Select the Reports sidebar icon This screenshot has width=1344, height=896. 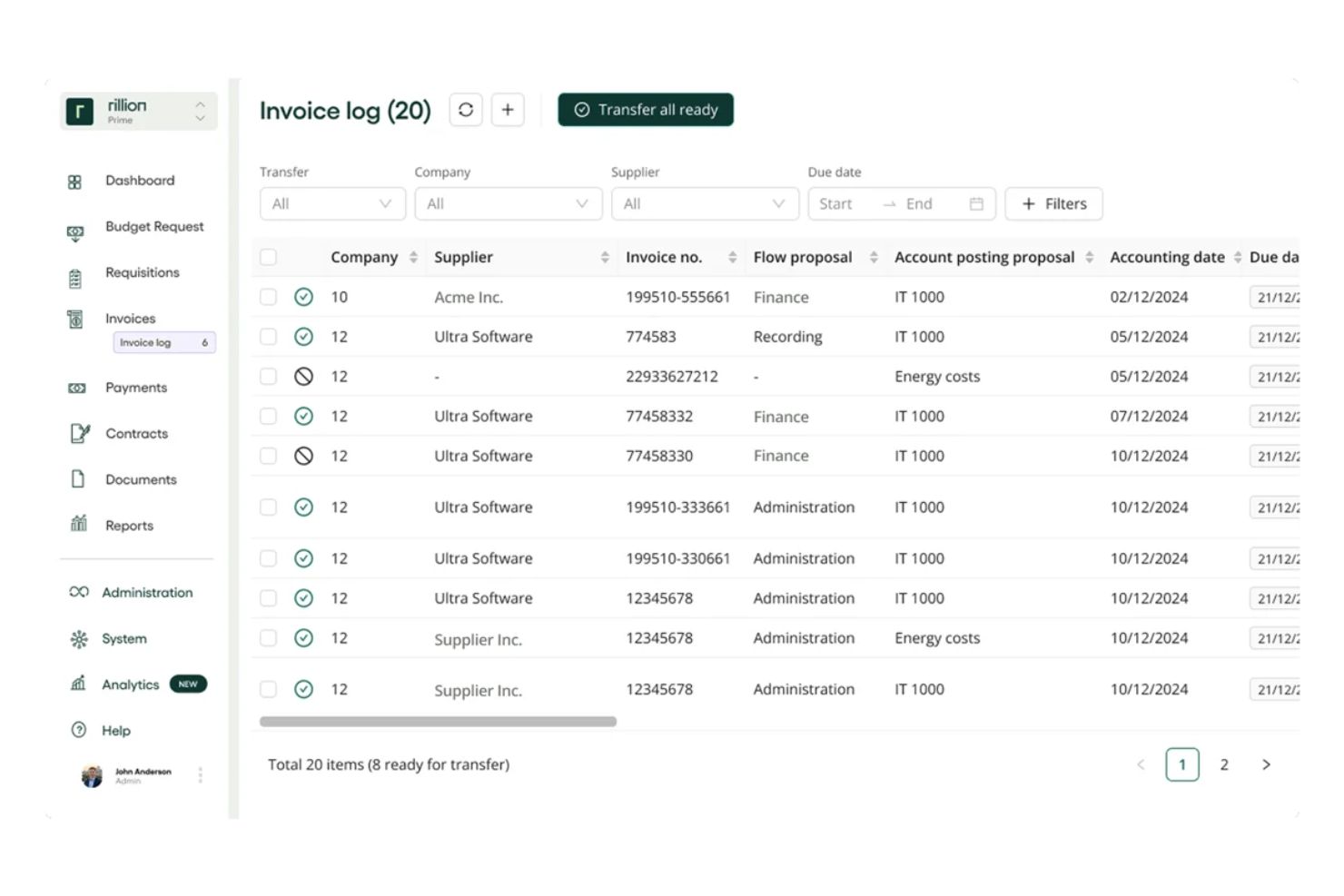pos(78,525)
